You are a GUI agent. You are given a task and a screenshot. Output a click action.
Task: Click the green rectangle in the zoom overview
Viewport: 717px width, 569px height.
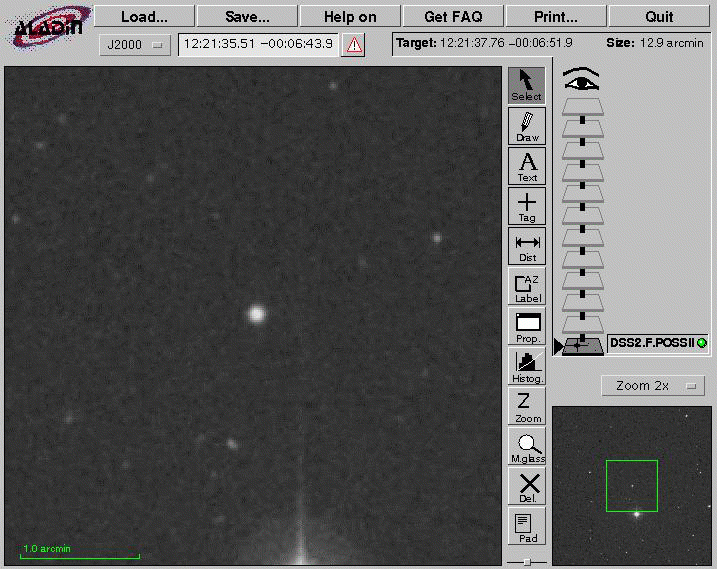tap(631, 486)
